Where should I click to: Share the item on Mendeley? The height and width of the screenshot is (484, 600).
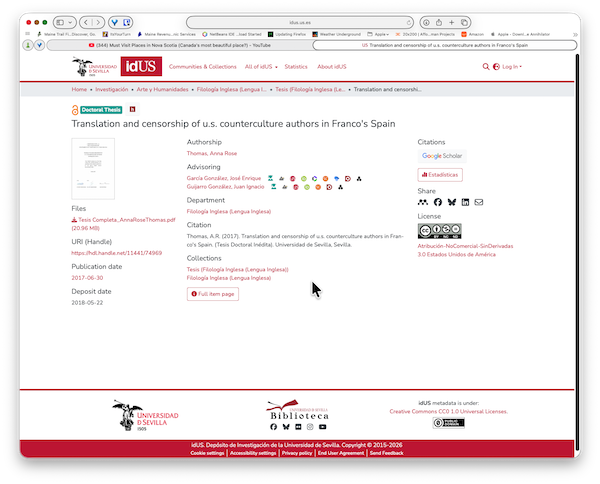[x=423, y=202]
